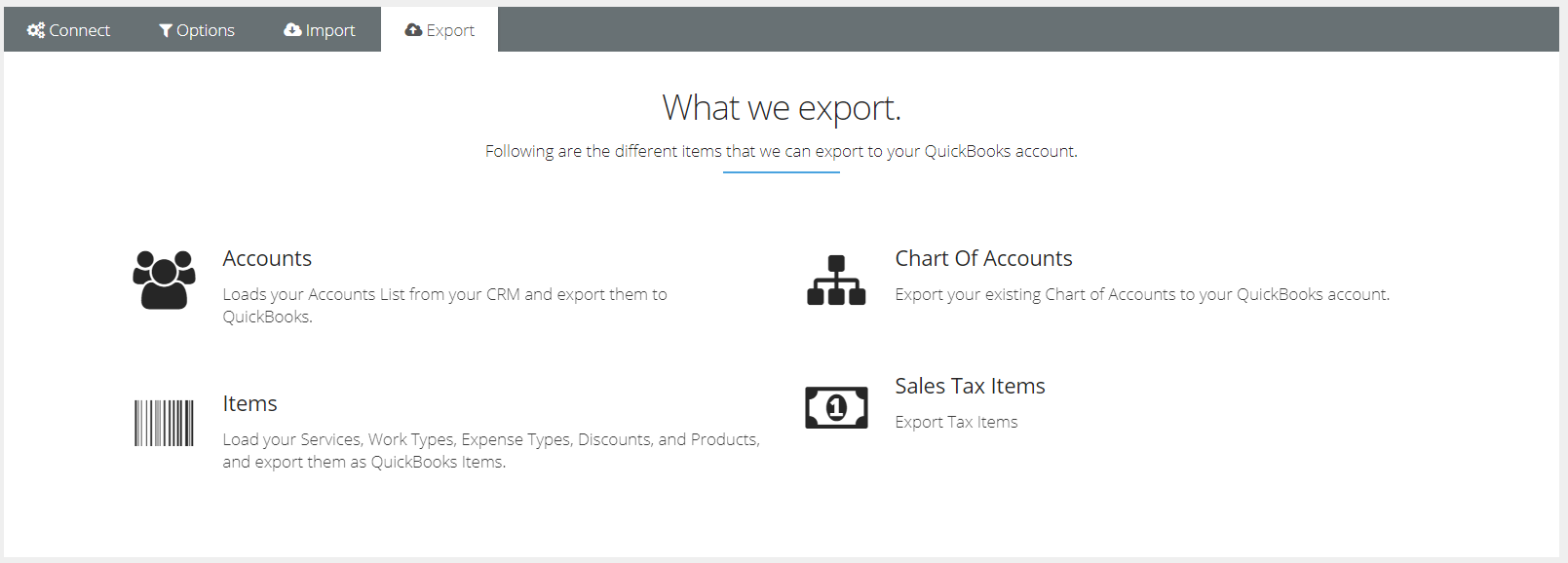The image size is (1568, 563).
Task: Go to the Import tab label
Action: (x=330, y=30)
